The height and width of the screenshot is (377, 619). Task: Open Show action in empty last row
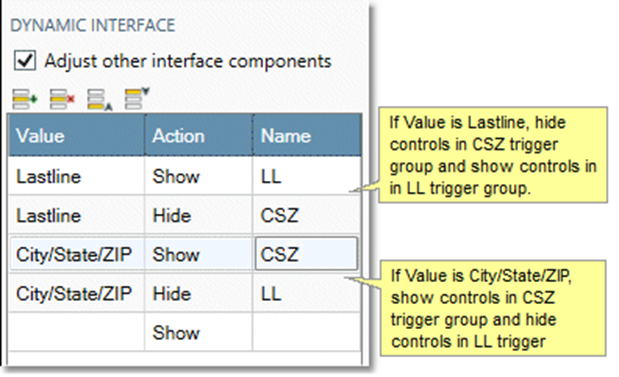(199, 332)
